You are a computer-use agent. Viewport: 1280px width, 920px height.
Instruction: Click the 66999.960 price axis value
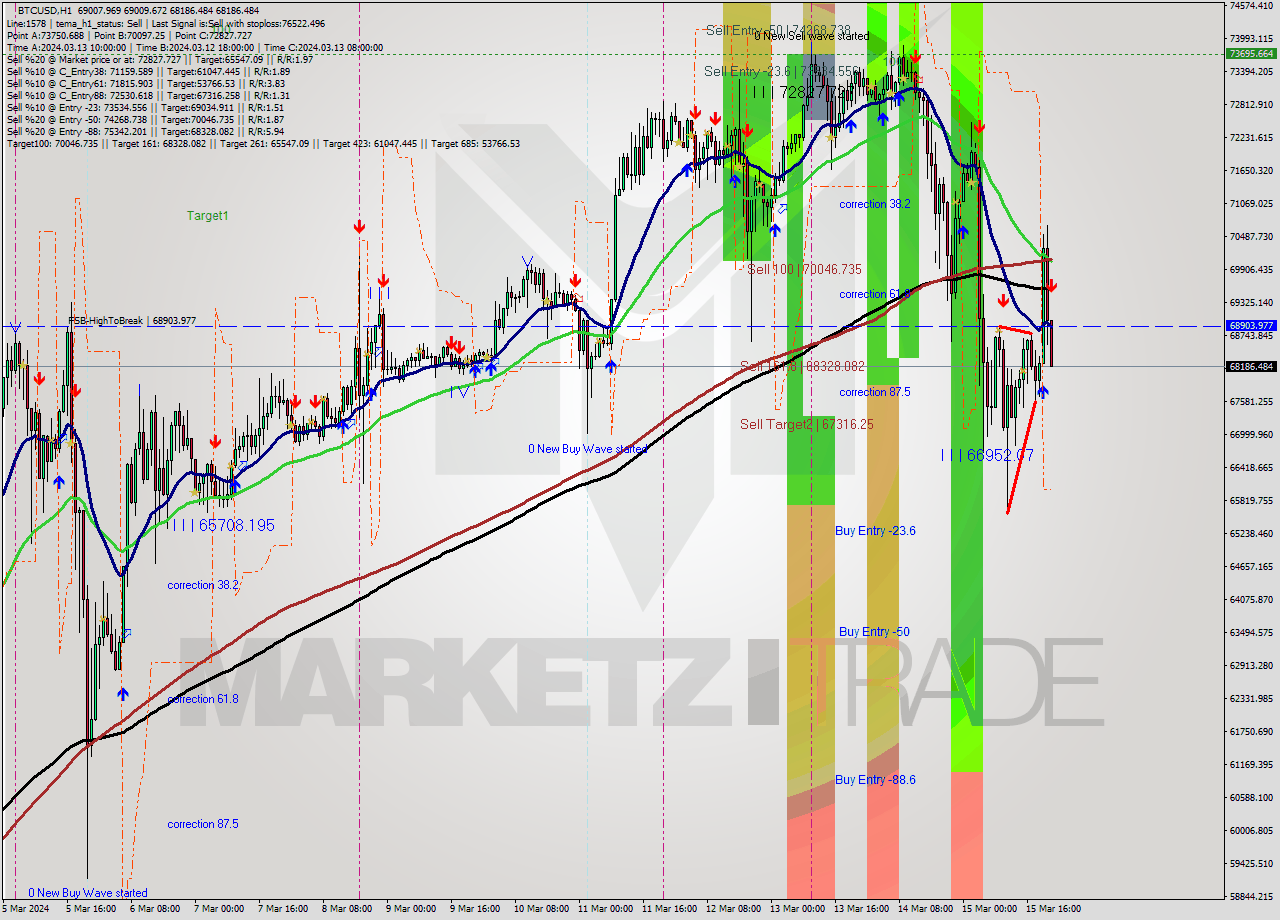tap(1251, 434)
